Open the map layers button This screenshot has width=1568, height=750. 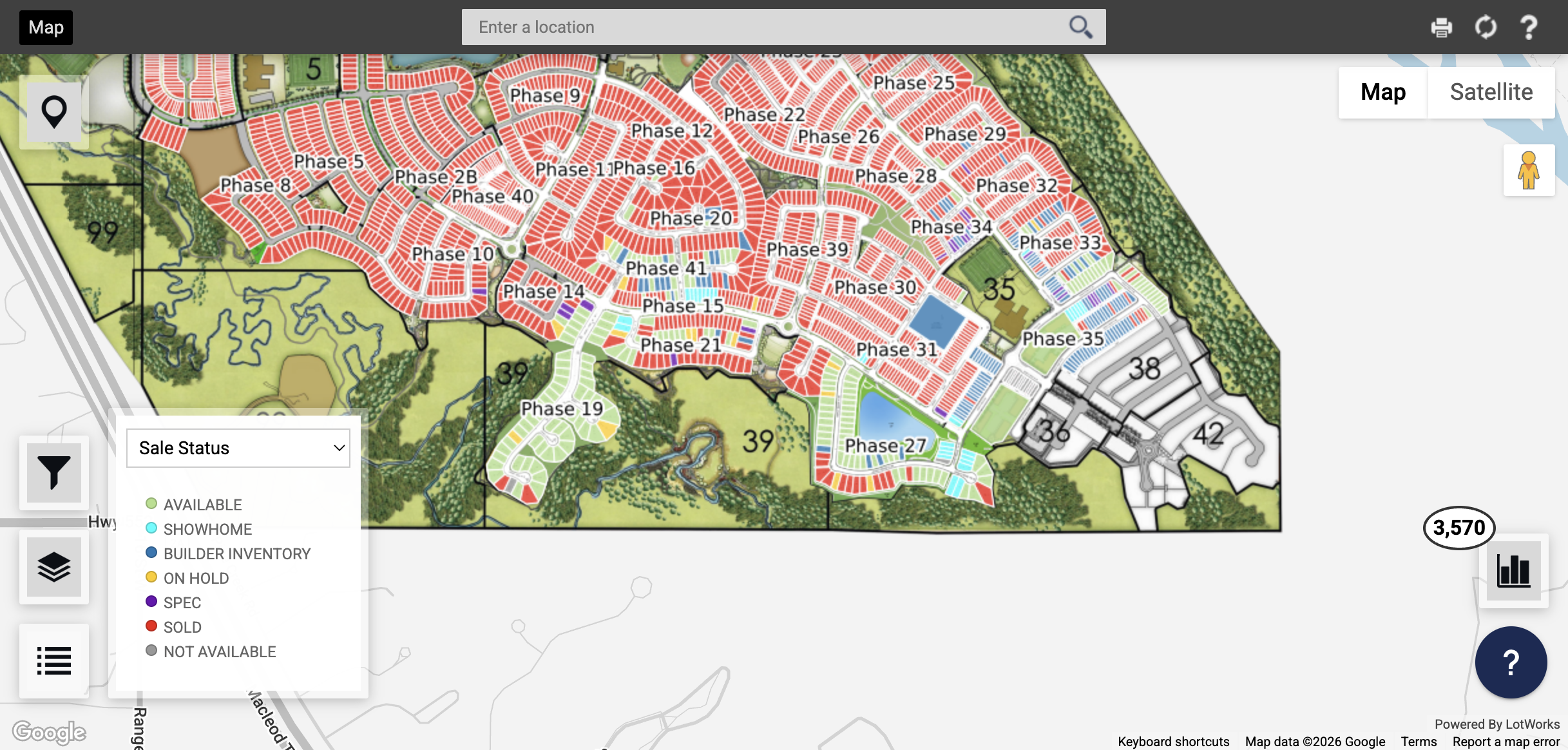(x=54, y=567)
